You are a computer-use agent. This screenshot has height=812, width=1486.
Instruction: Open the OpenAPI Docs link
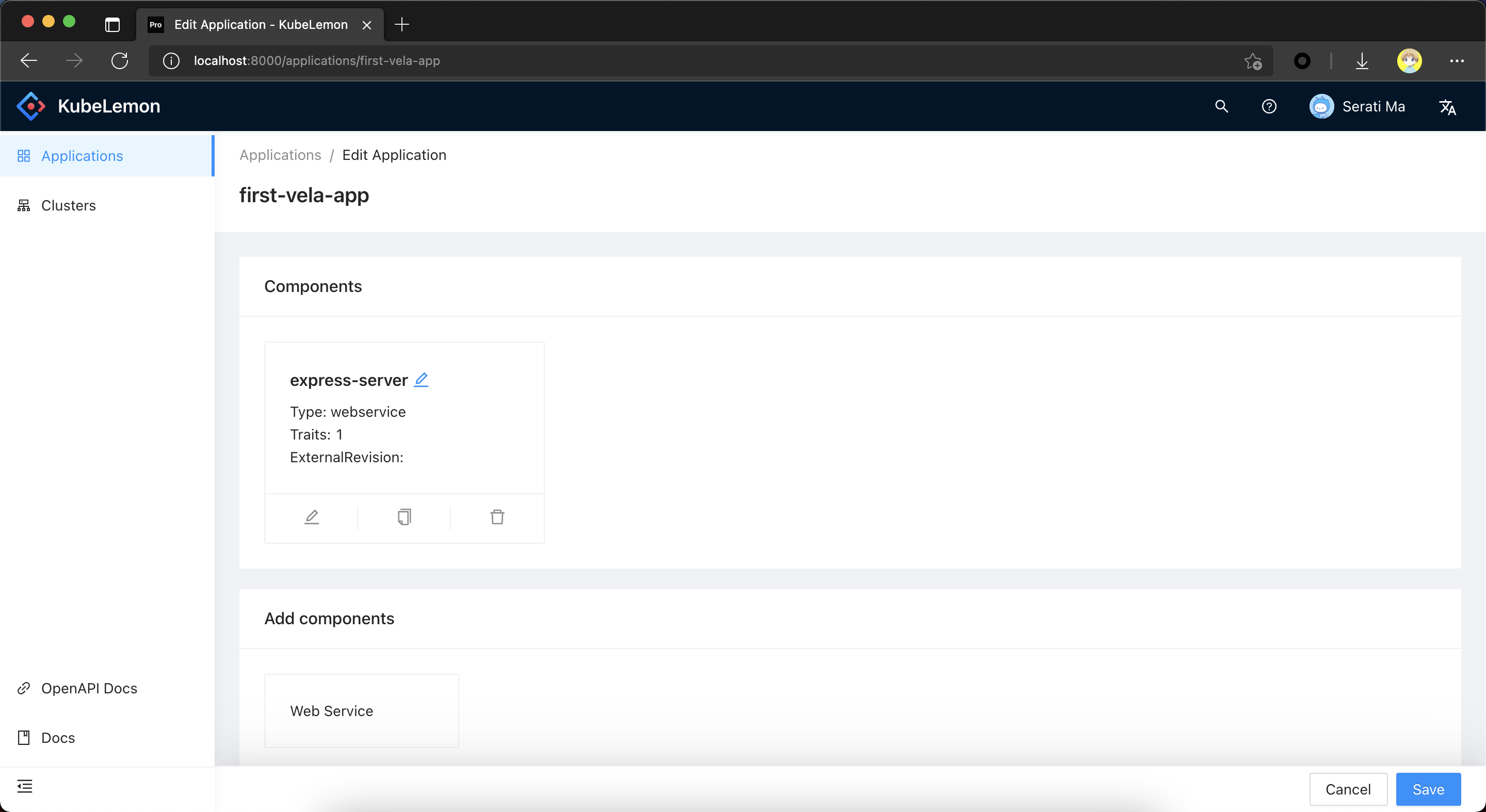tap(89, 688)
